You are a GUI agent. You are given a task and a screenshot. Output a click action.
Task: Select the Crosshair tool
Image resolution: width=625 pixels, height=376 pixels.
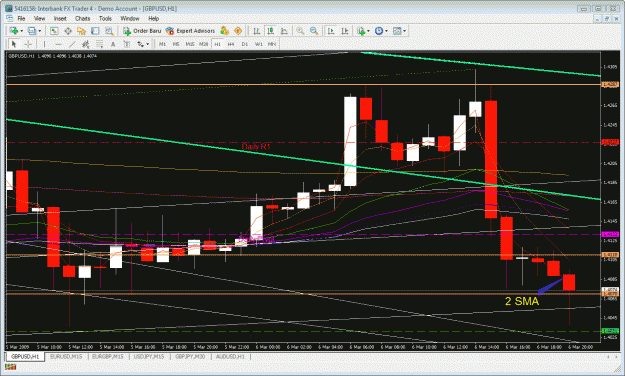28,44
